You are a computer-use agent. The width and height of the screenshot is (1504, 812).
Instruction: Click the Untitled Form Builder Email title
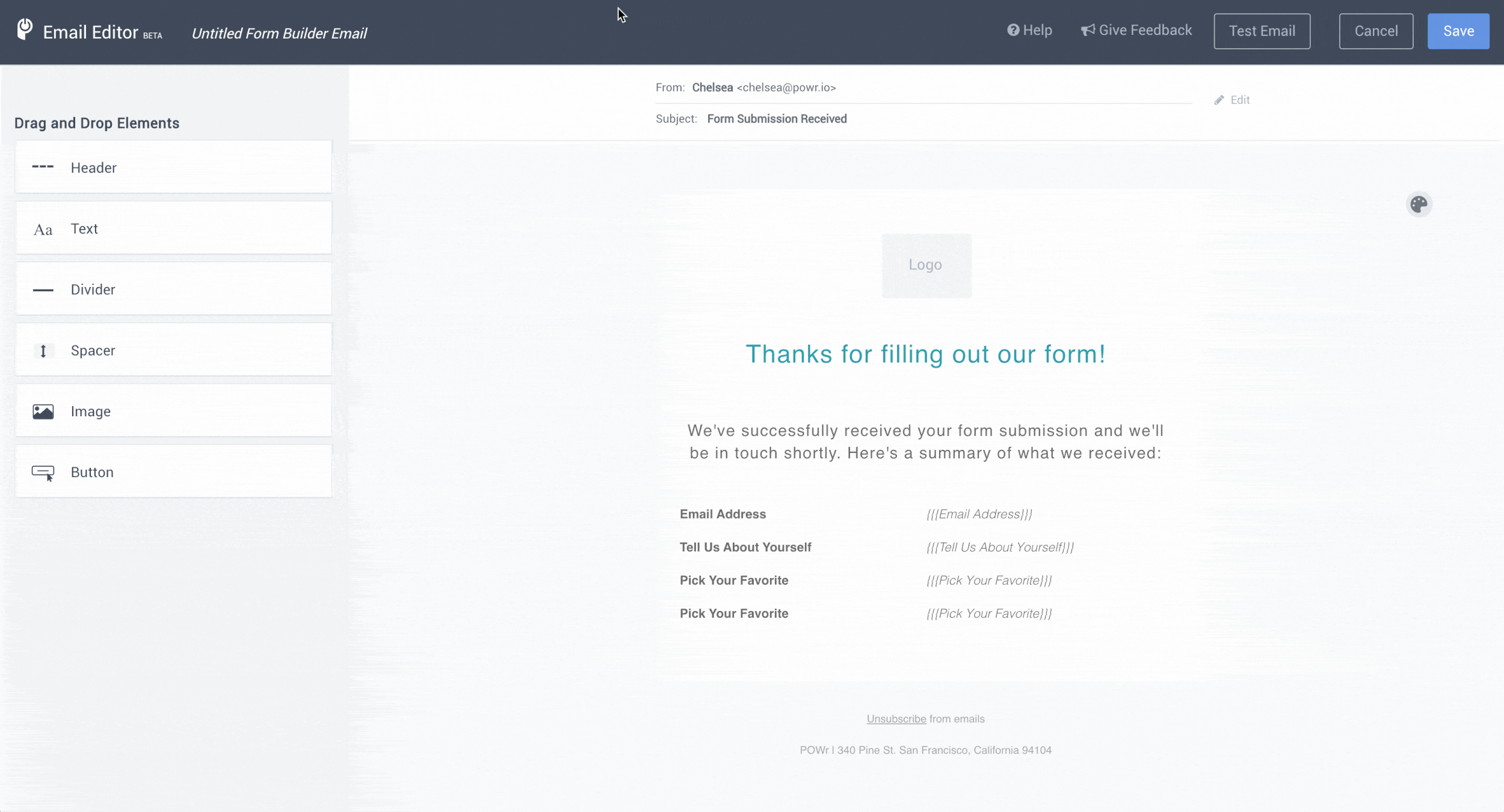279,33
